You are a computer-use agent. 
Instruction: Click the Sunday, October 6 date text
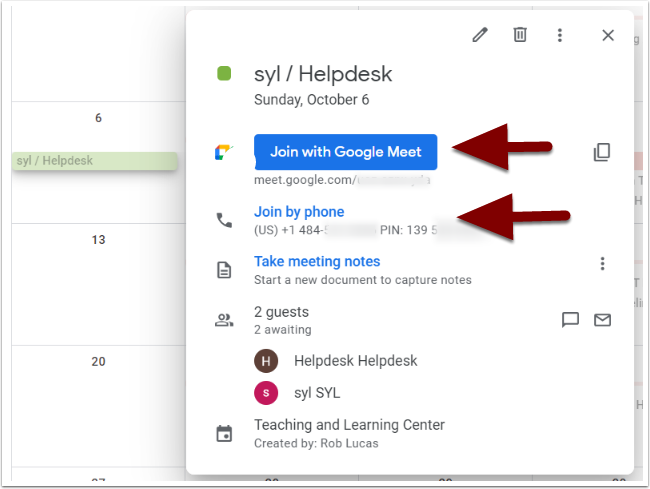coord(311,100)
